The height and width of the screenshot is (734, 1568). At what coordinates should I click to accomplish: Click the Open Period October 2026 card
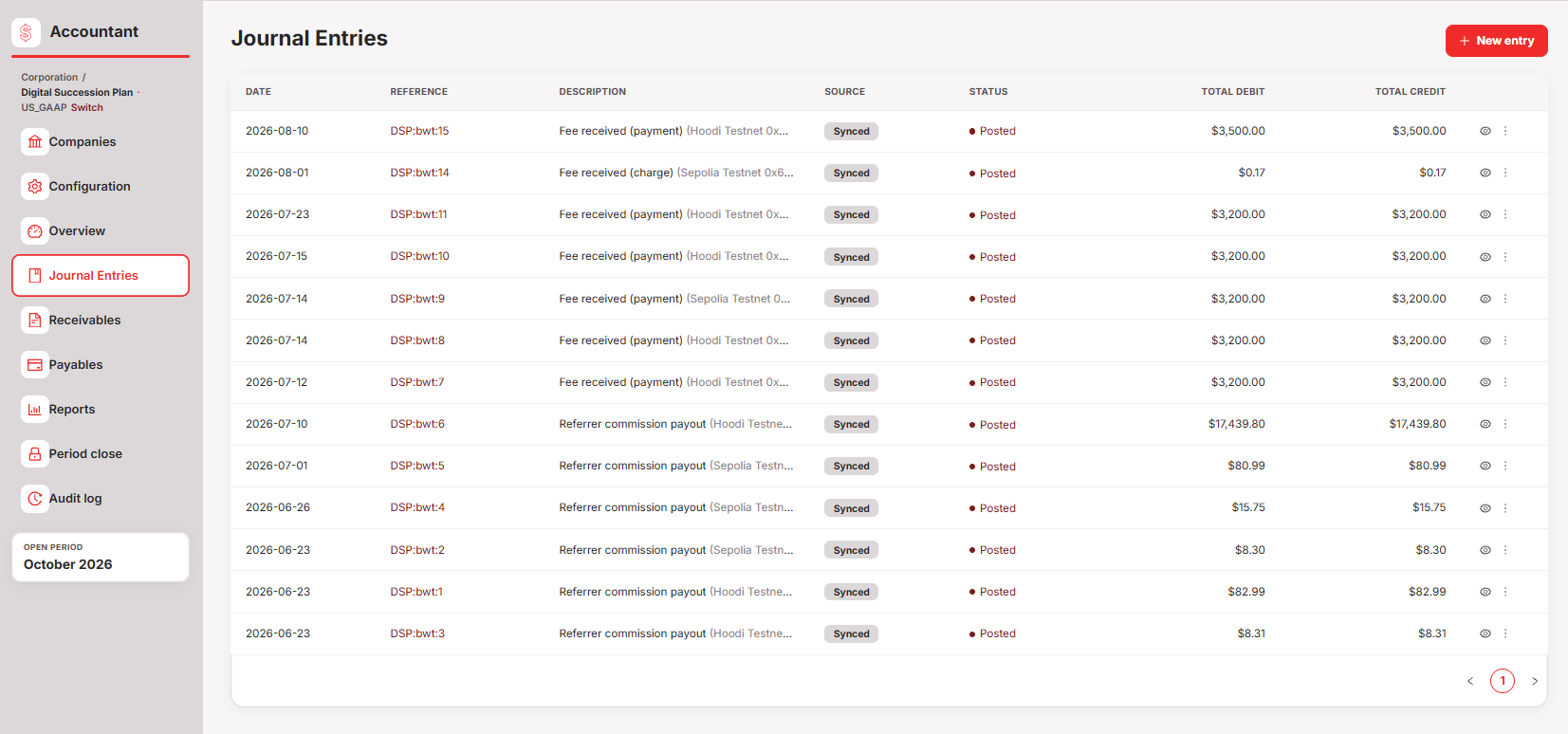pos(101,557)
